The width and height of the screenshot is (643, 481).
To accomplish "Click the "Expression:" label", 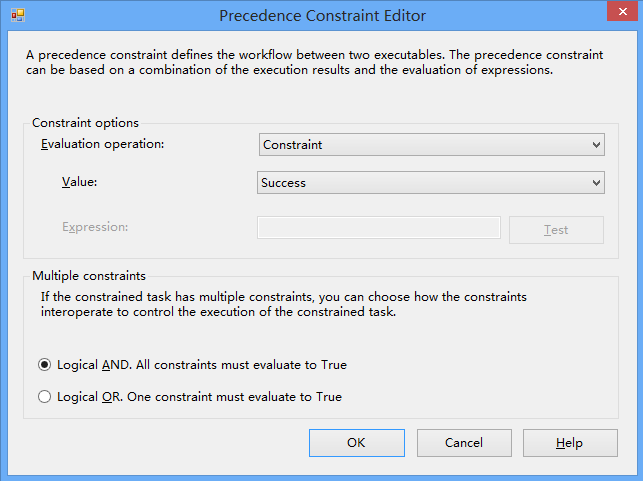I will tap(95, 227).
